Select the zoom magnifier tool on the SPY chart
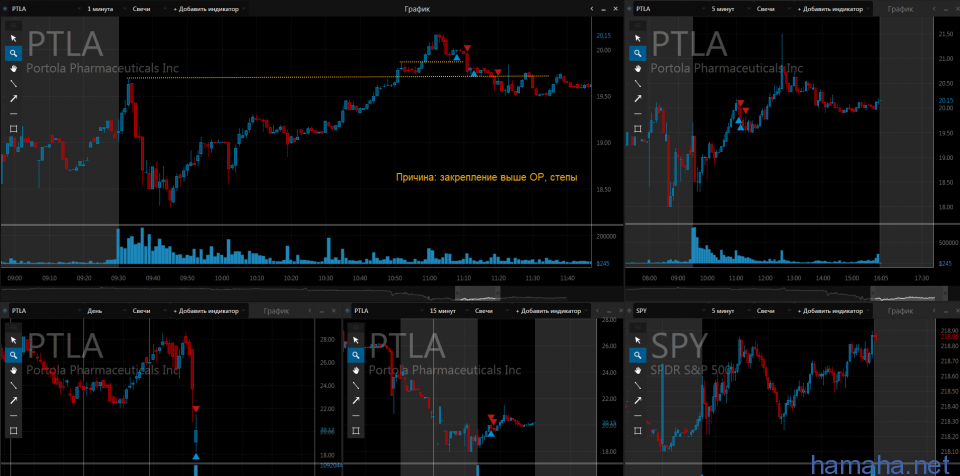The height and width of the screenshot is (476, 960). (637, 355)
